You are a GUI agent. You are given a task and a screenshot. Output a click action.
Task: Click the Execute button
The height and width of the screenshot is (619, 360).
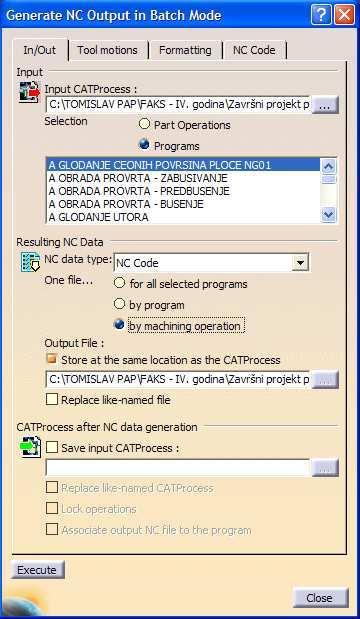pos(37,570)
